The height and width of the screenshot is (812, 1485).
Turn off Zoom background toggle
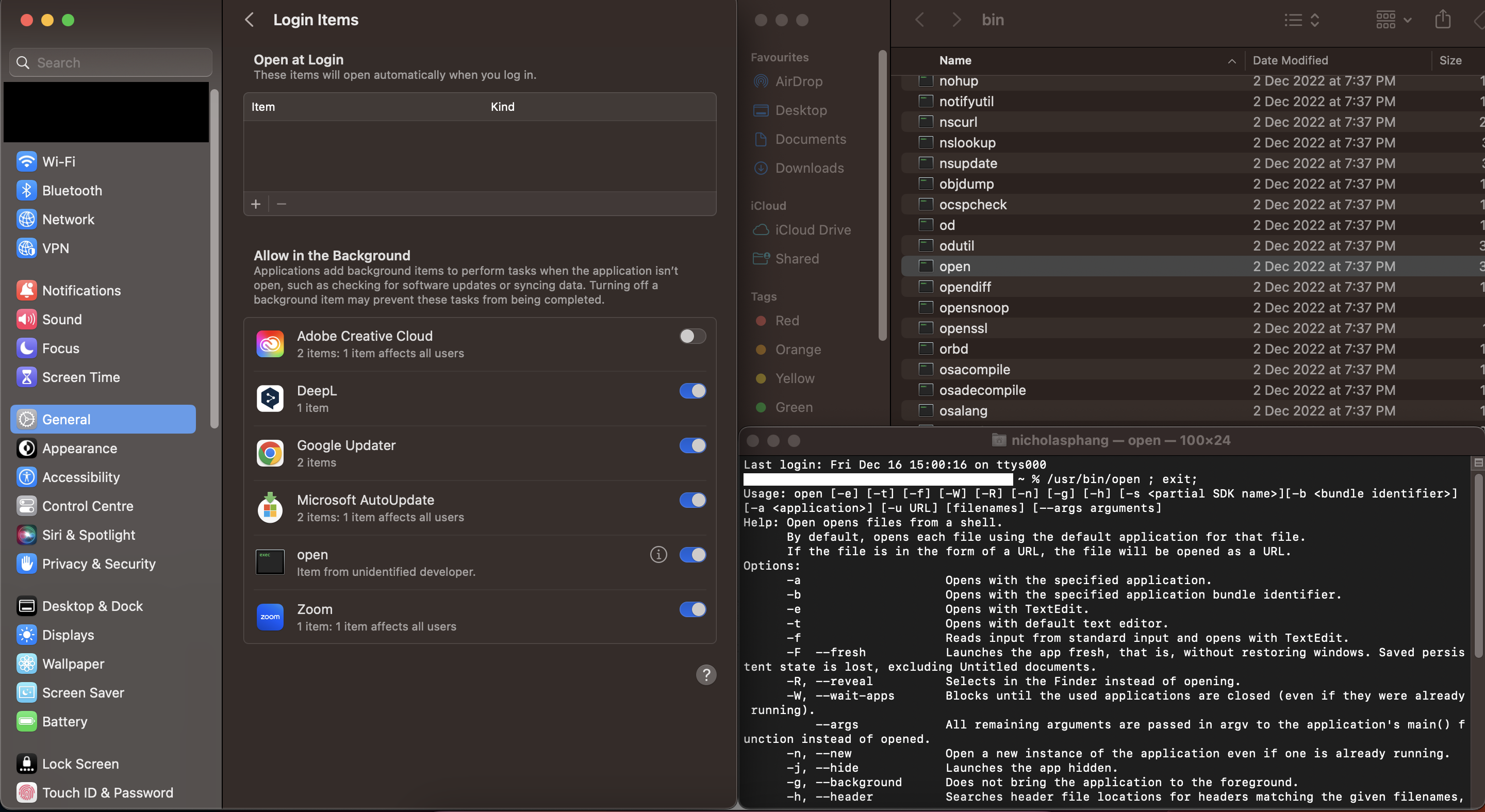point(692,609)
